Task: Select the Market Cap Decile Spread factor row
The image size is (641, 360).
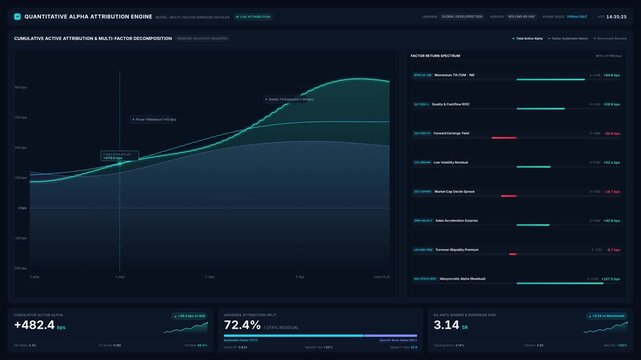Action: 517,192
